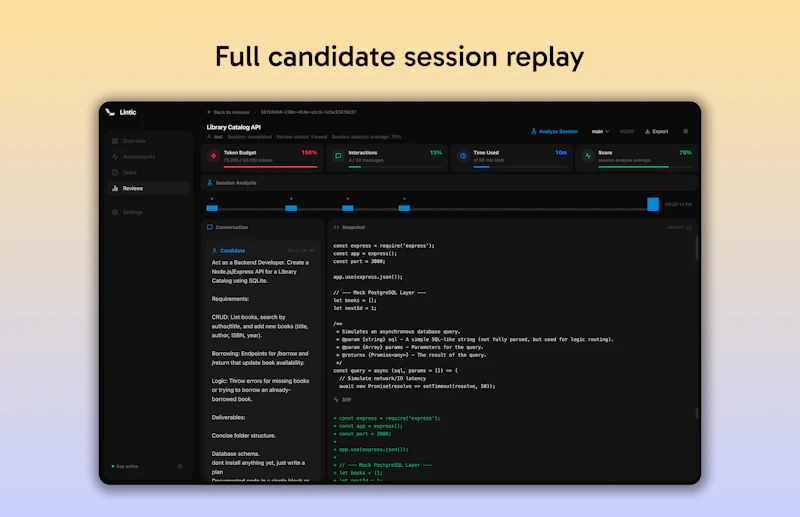800x517 pixels.
Task: Click the blue Time Used clock icon
Action: click(x=463, y=156)
